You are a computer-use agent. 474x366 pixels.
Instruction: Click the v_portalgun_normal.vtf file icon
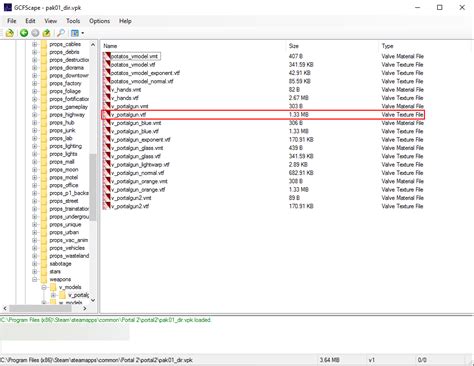(x=107, y=173)
